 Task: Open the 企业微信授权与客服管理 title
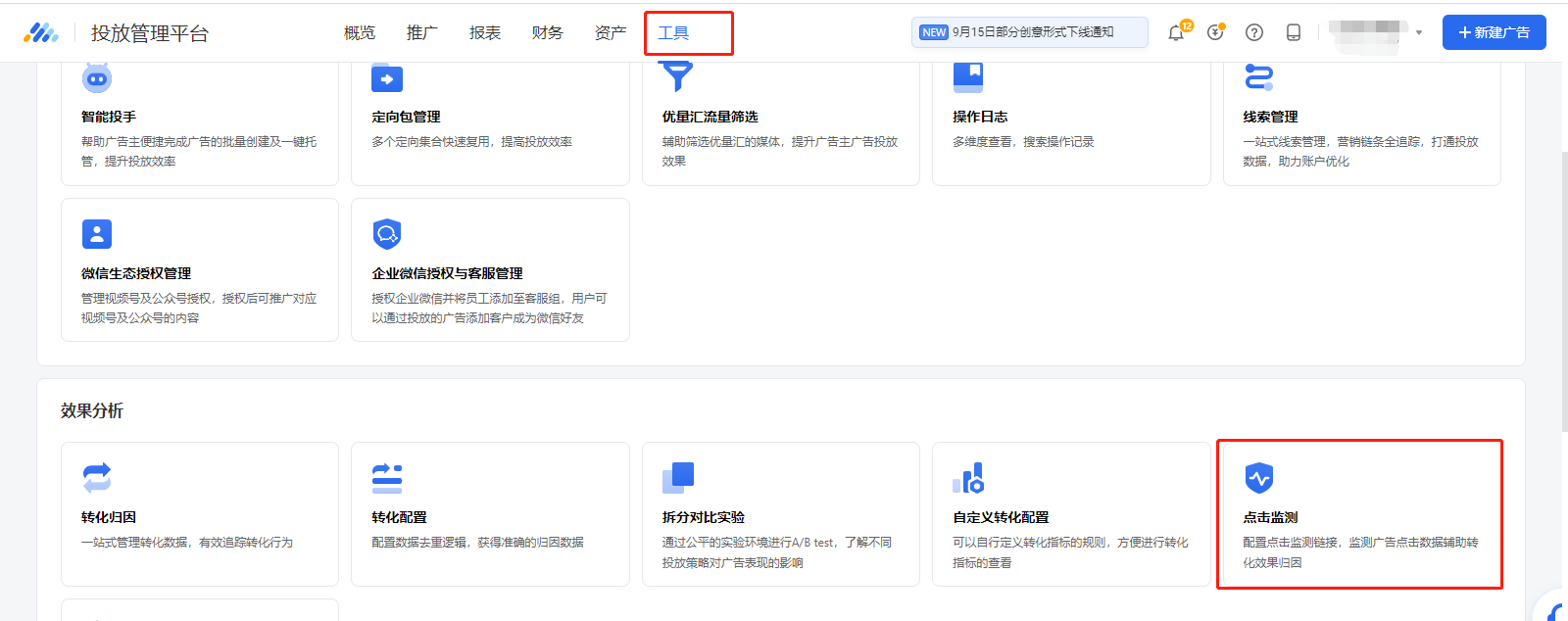(x=447, y=273)
